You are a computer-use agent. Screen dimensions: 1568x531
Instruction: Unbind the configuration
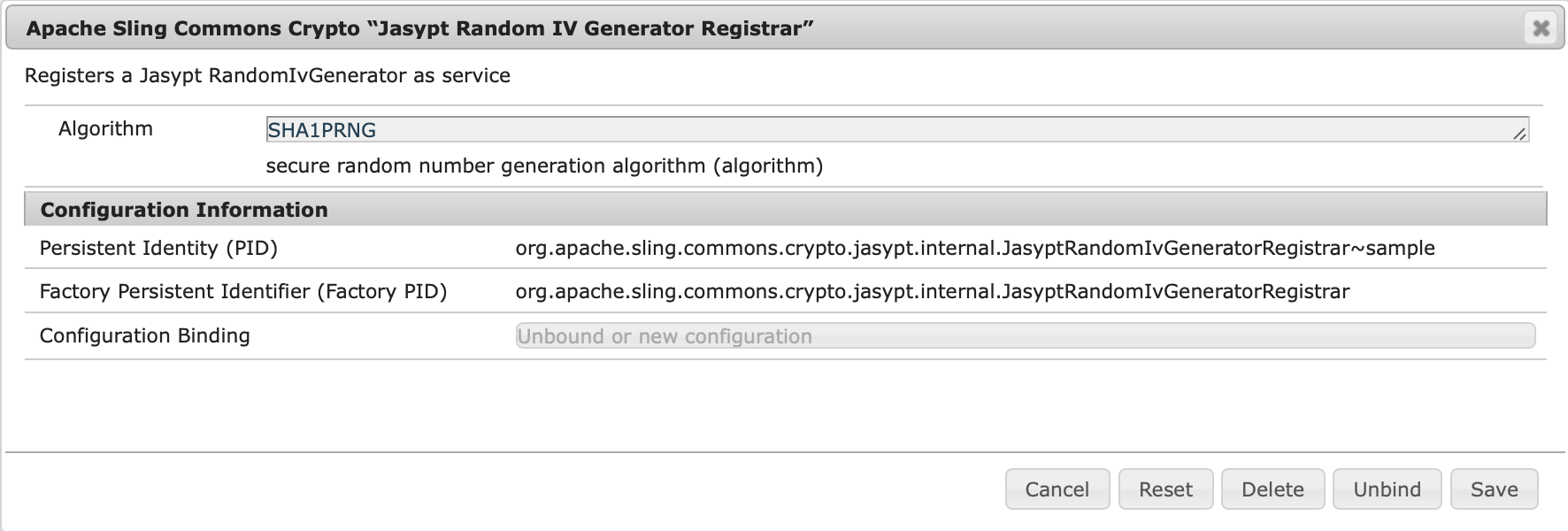point(1387,489)
